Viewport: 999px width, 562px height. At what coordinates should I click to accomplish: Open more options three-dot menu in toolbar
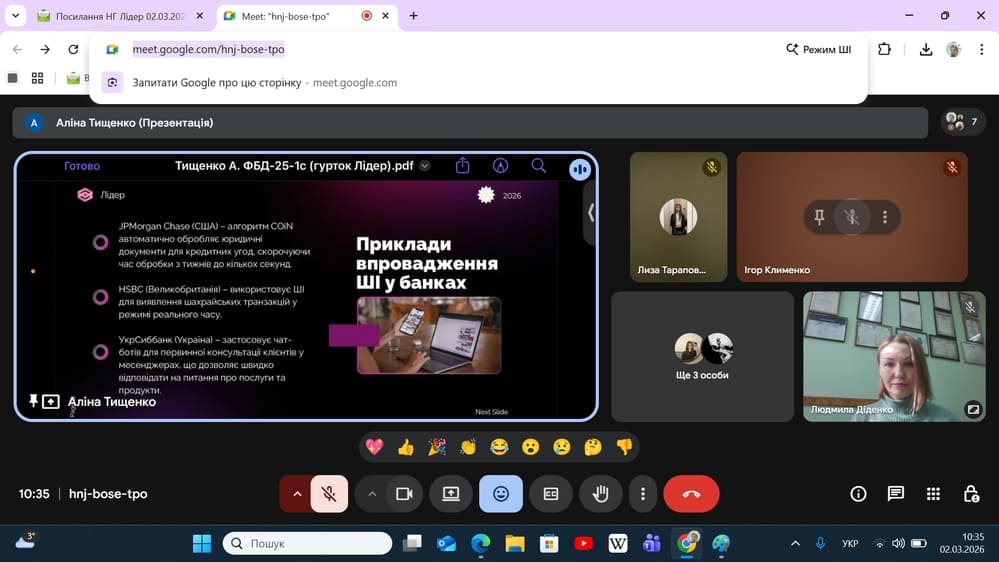(643, 494)
